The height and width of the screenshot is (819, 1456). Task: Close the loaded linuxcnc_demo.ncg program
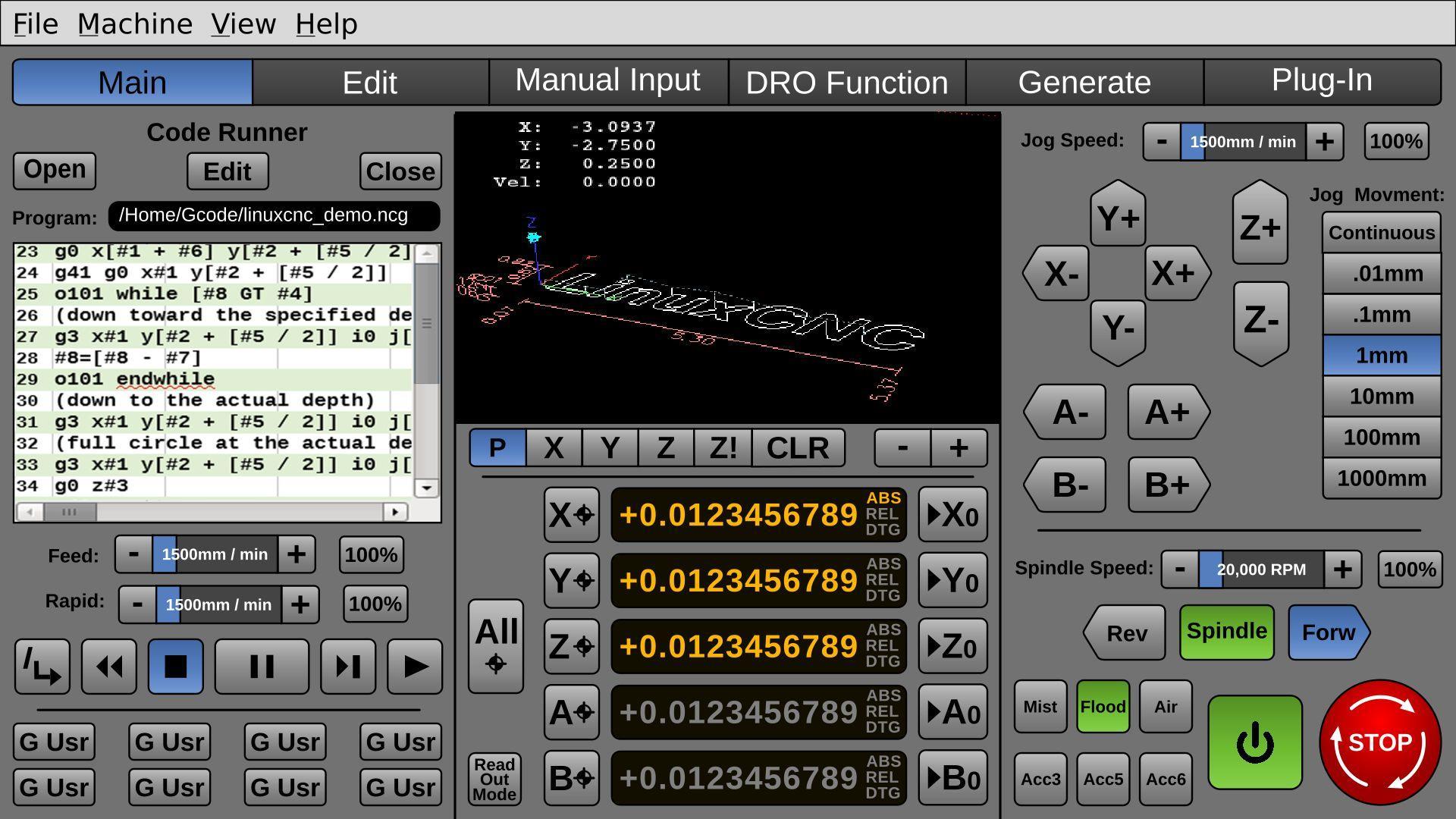point(400,171)
